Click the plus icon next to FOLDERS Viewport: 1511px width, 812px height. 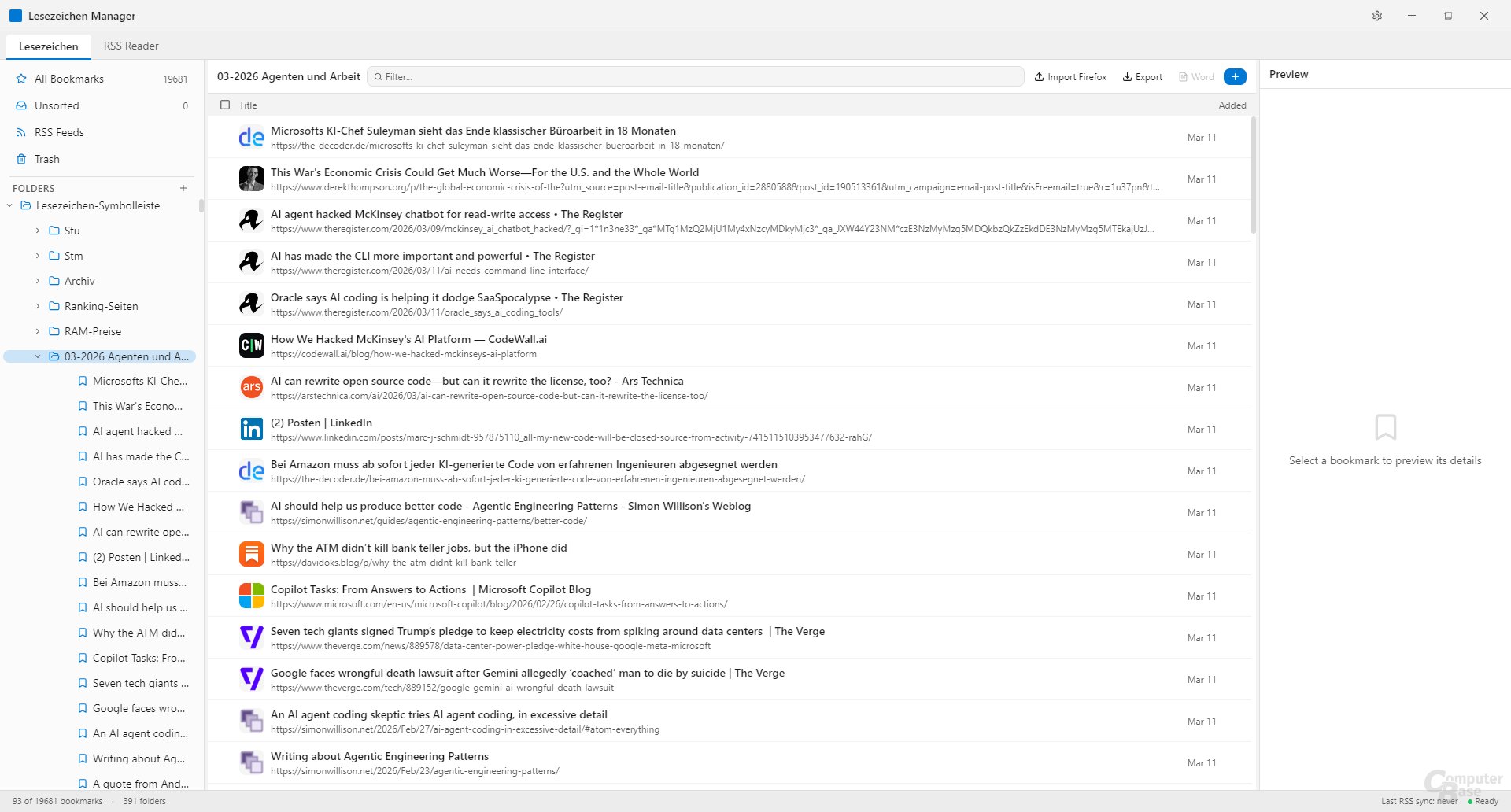[183, 188]
